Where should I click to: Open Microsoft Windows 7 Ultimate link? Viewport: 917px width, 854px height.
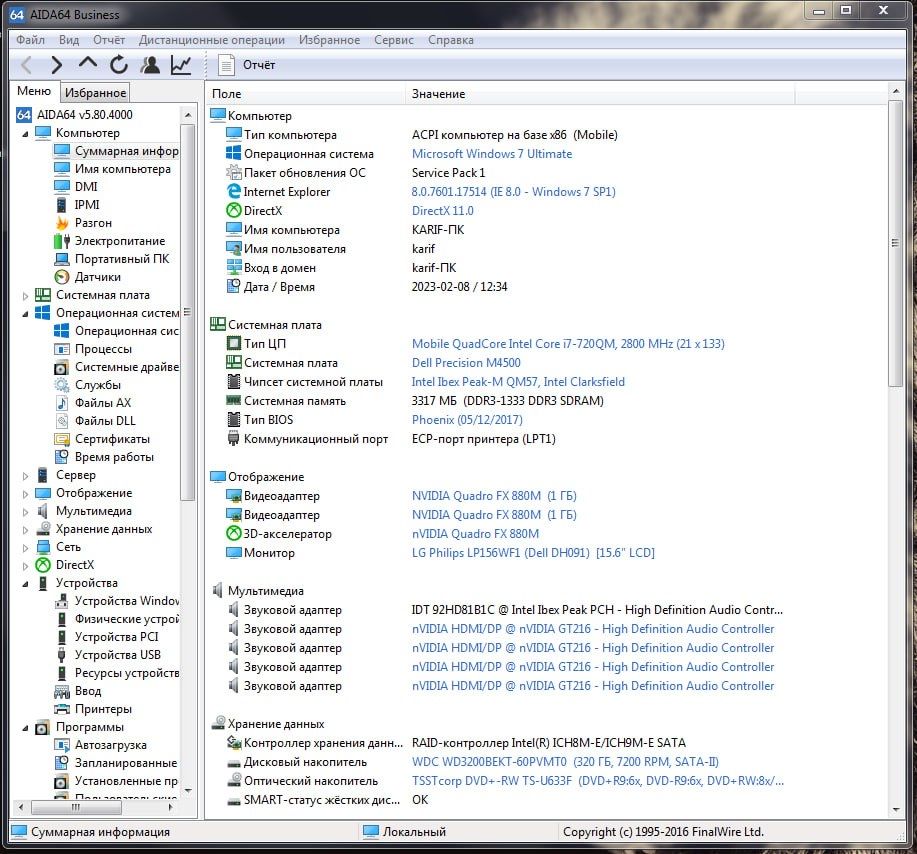pos(492,154)
